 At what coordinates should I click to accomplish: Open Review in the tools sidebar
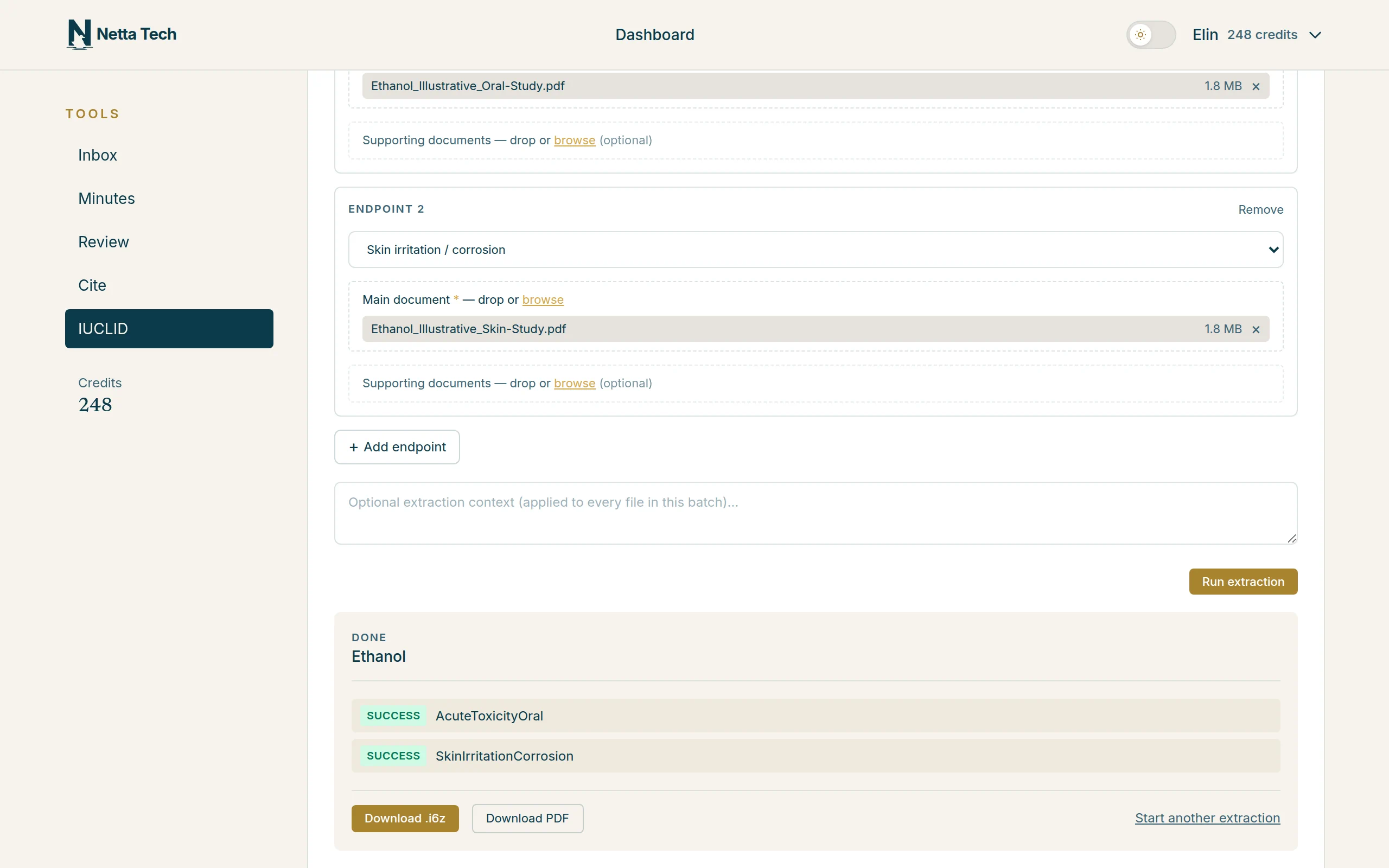(x=103, y=242)
